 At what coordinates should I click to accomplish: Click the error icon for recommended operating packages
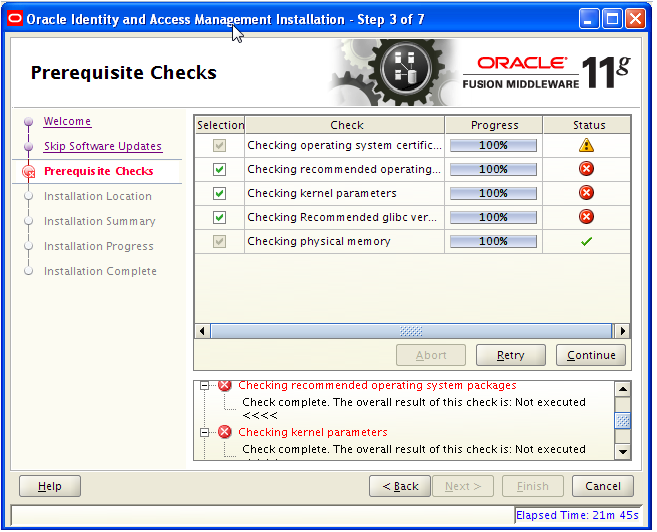coord(586,169)
